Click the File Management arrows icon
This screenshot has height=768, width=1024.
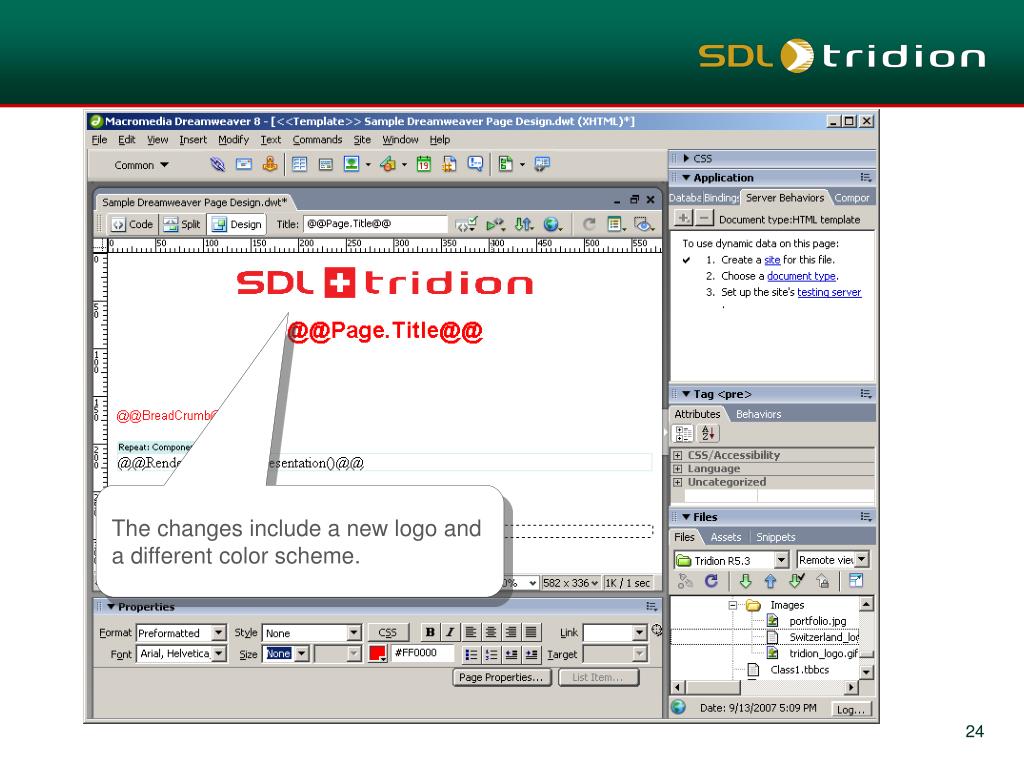tap(524, 225)
